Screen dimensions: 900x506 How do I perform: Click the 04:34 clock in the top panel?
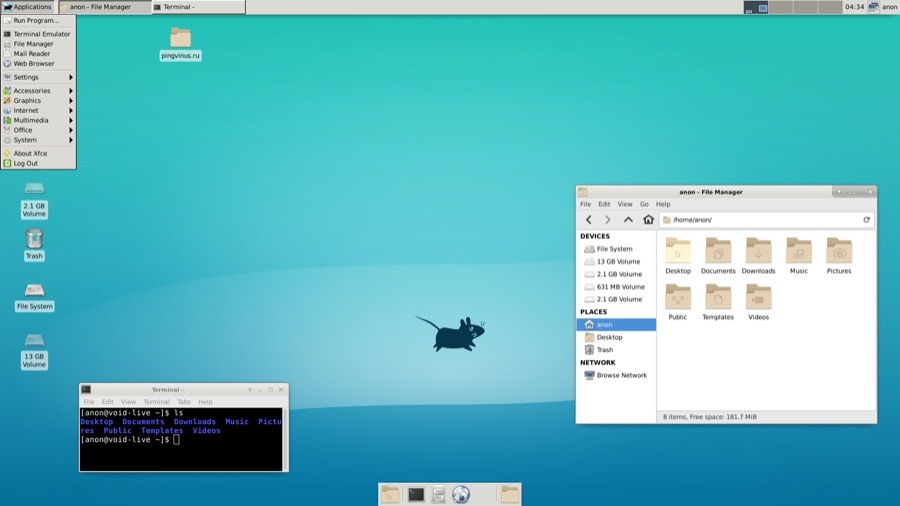854,7
